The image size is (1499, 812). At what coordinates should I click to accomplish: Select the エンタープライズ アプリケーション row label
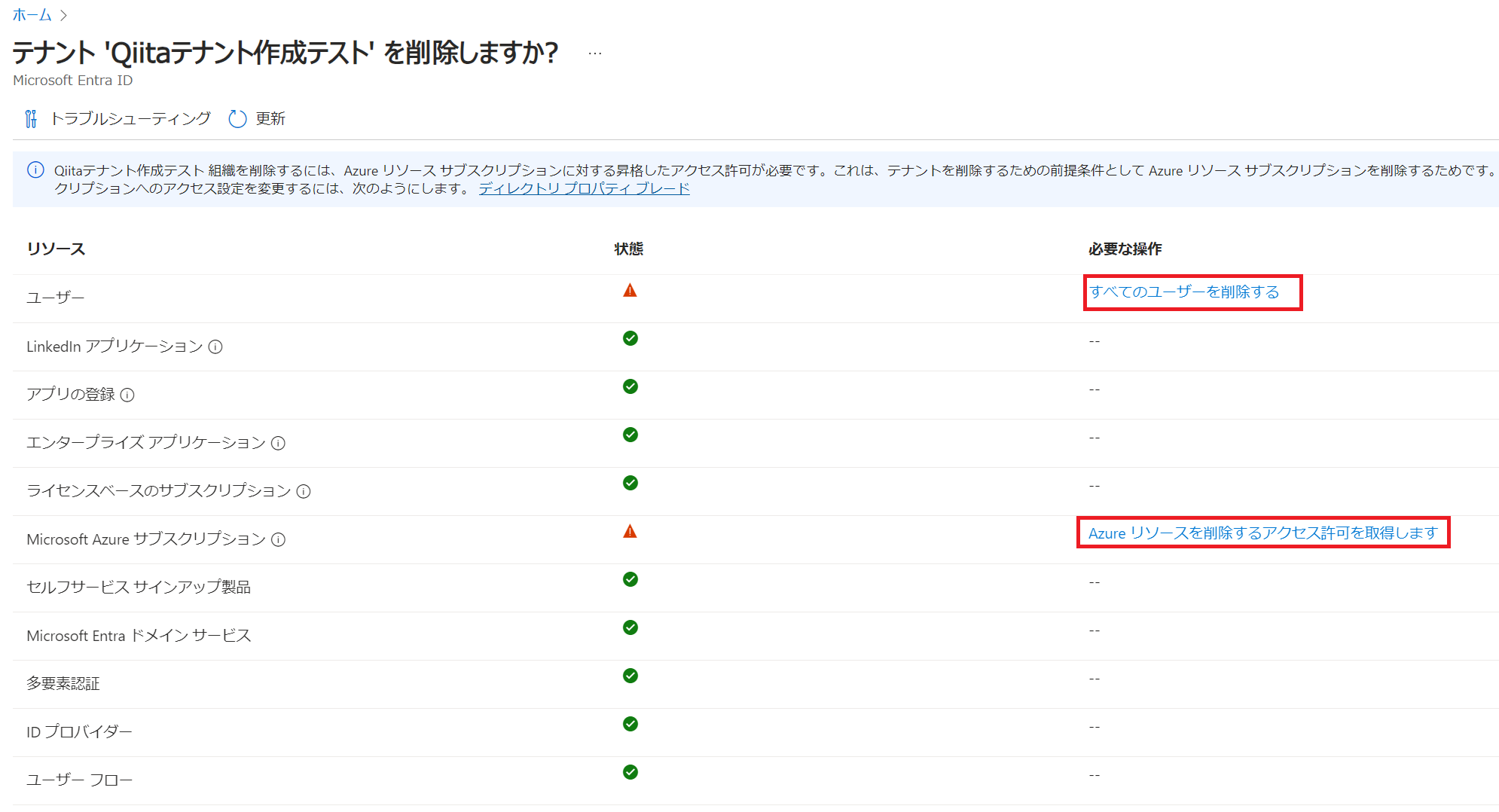[146, 442]
